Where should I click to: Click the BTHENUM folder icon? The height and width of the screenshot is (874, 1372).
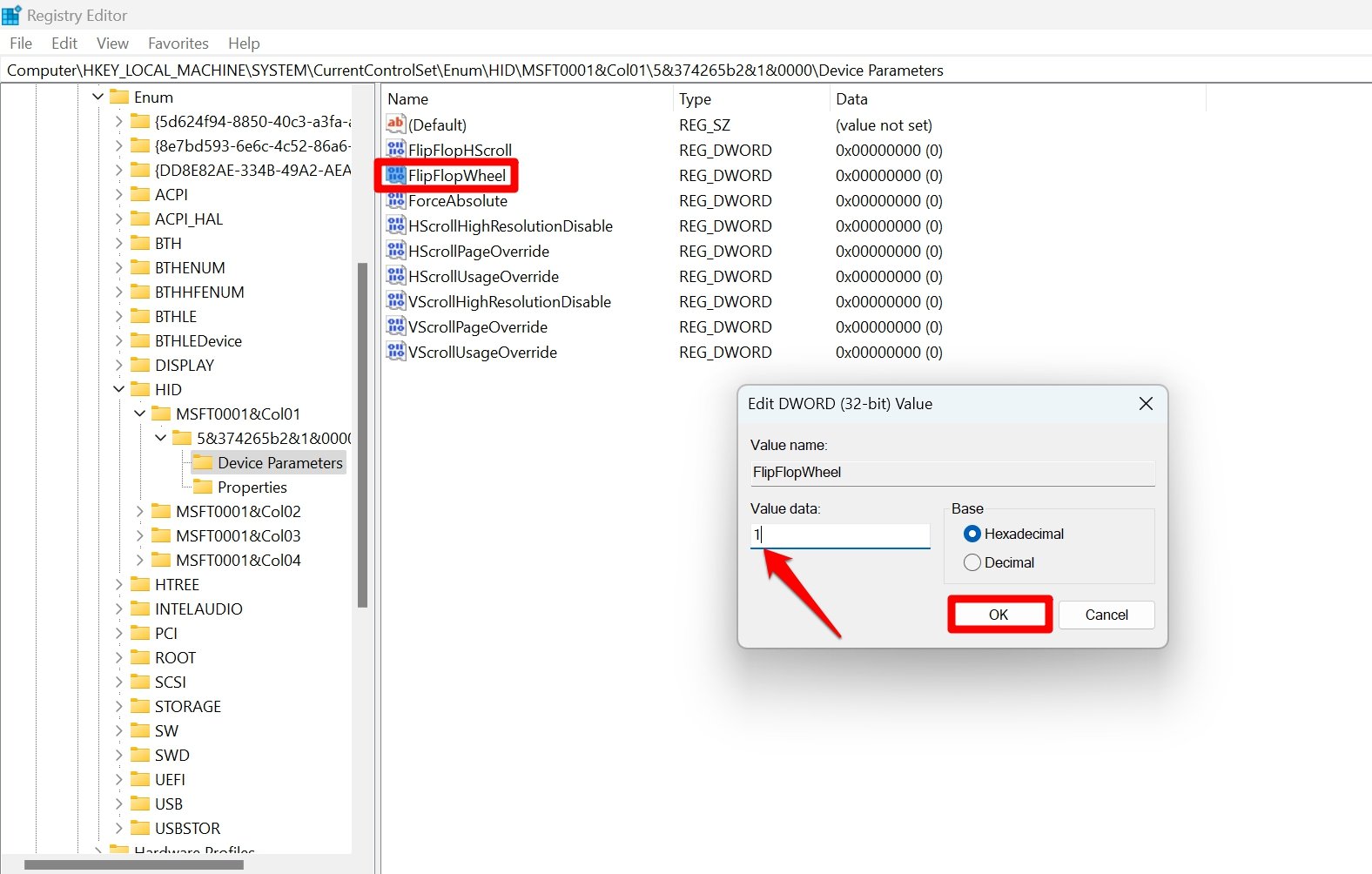(140, 267)
